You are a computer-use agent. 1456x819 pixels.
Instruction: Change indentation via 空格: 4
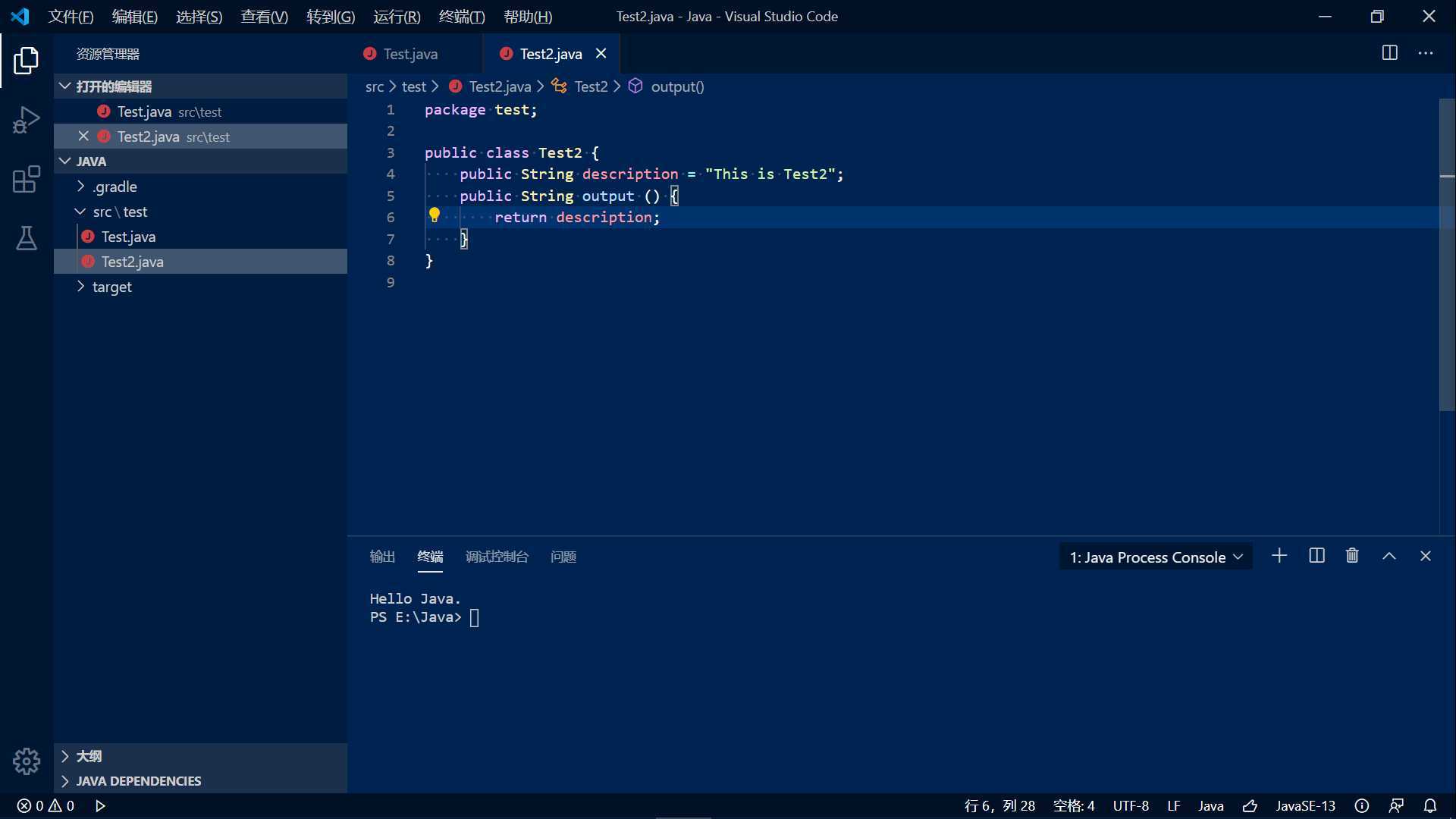pyautogui.click(x=1074, y=805)
